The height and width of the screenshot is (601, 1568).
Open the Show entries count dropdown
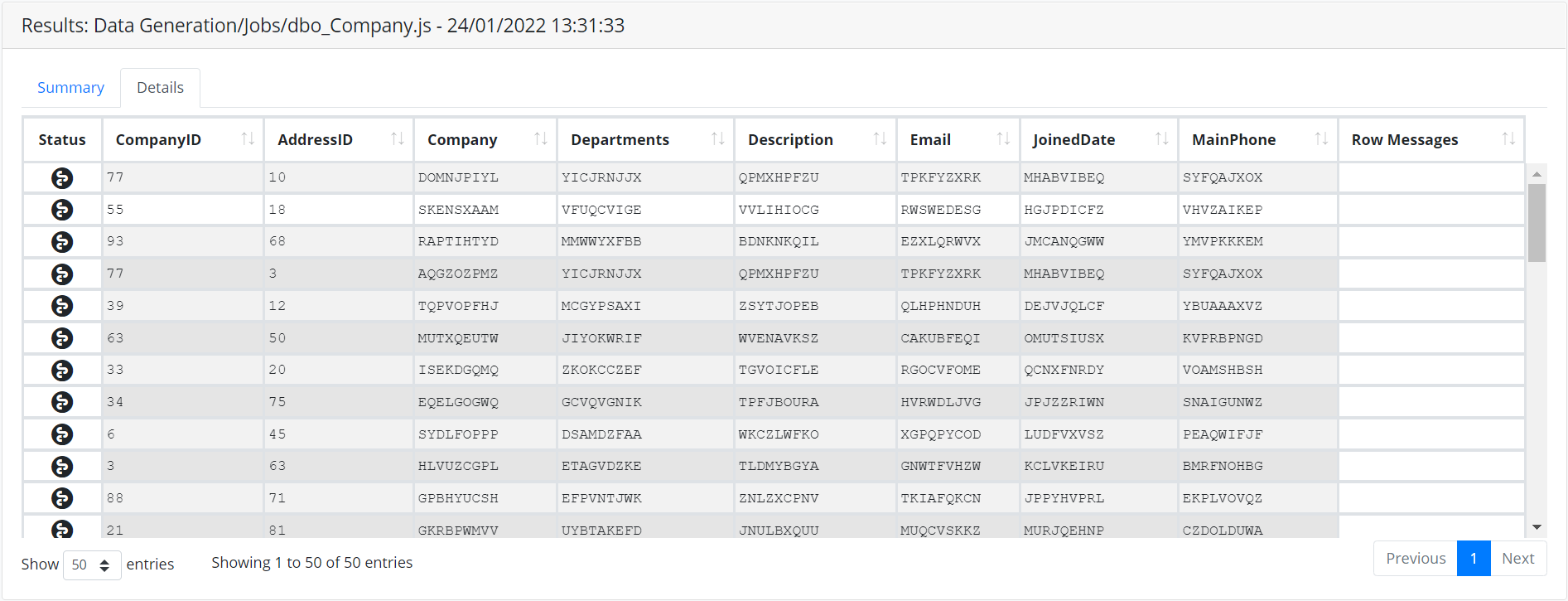point(92,565)
